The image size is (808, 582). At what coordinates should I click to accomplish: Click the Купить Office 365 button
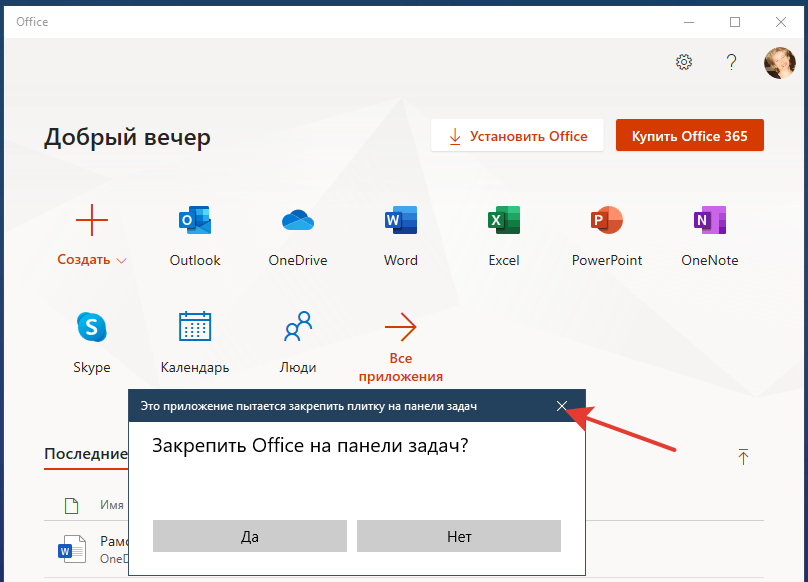click(689, 136)
